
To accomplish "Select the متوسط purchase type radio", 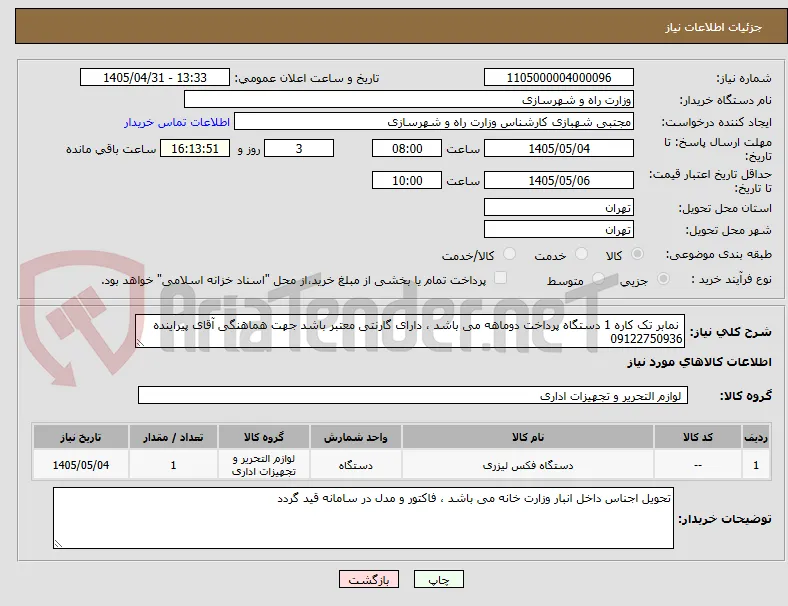I will pyautogui.click(x=598, y=279).
